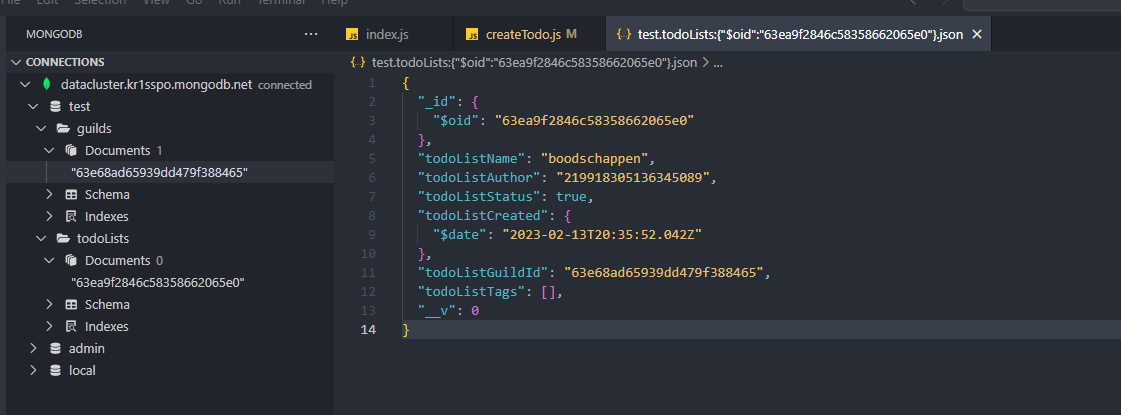Viewport: 1121px width, 415px height.
Task: Click the green leaf icon beside datacluster connection
Action: 47,84
